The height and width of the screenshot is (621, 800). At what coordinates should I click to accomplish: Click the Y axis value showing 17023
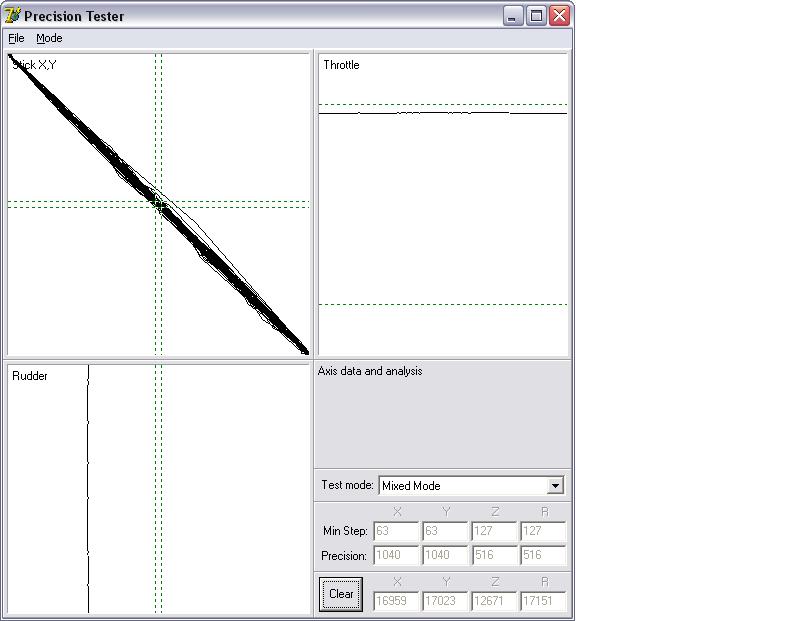[x=445, y=602]
